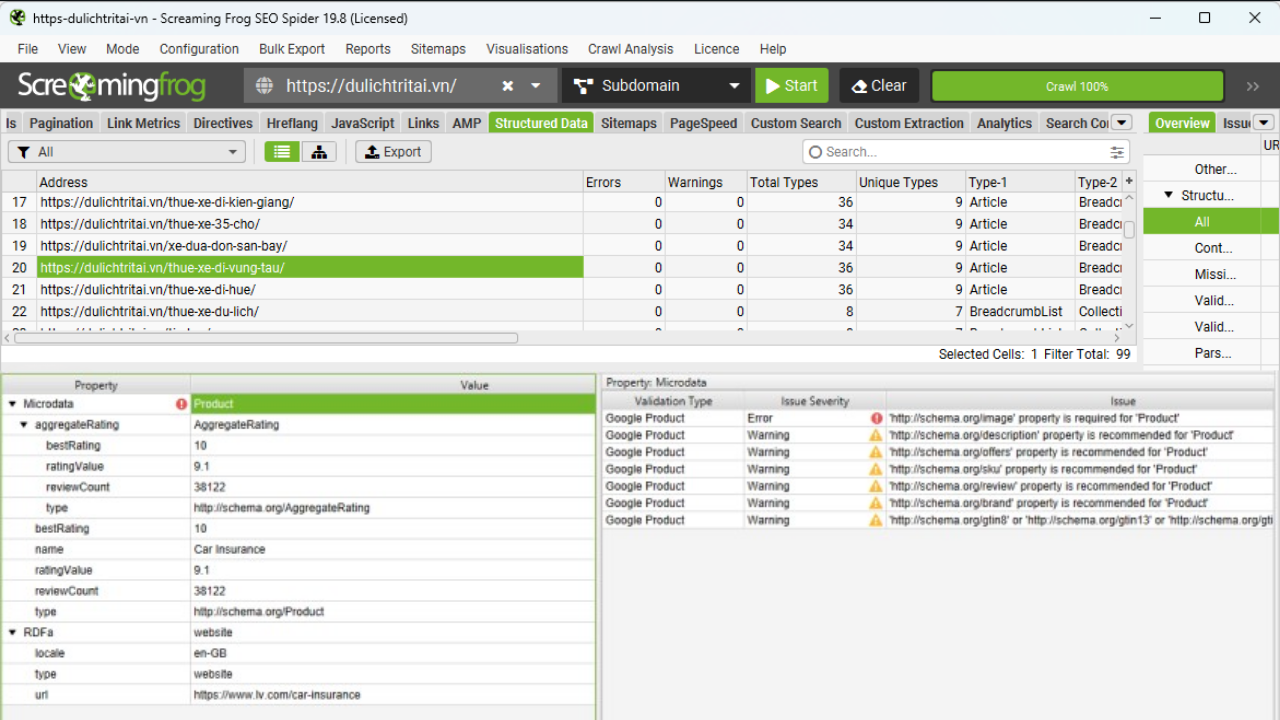1280x720 pixels.
Task: Click the Crawl 100% progress bar
Action: click(1077, 86)
